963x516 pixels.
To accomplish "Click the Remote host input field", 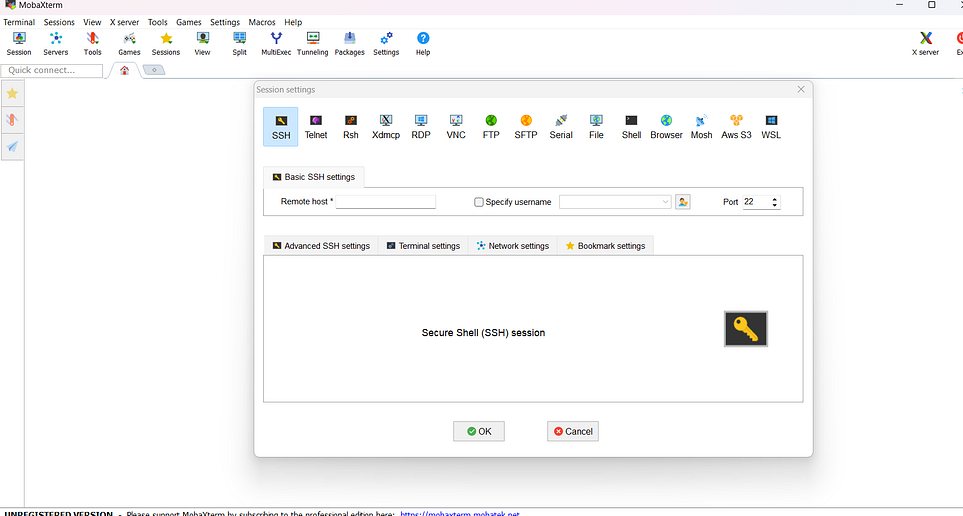I will 386,201.
